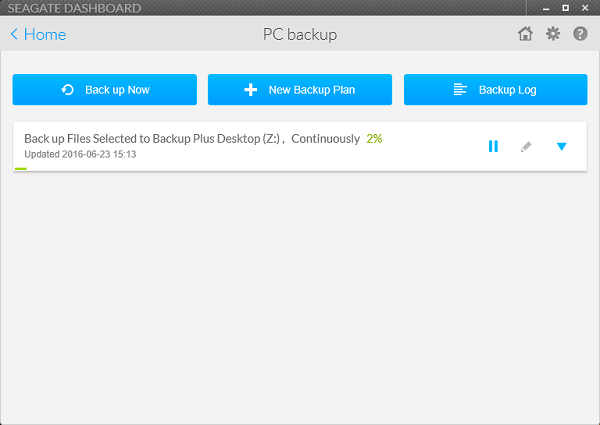The height and width of the screenshot is (425, 600).
Task: Open help via the question mark icon
Action: pyautogui.click(x=580, y=34)
